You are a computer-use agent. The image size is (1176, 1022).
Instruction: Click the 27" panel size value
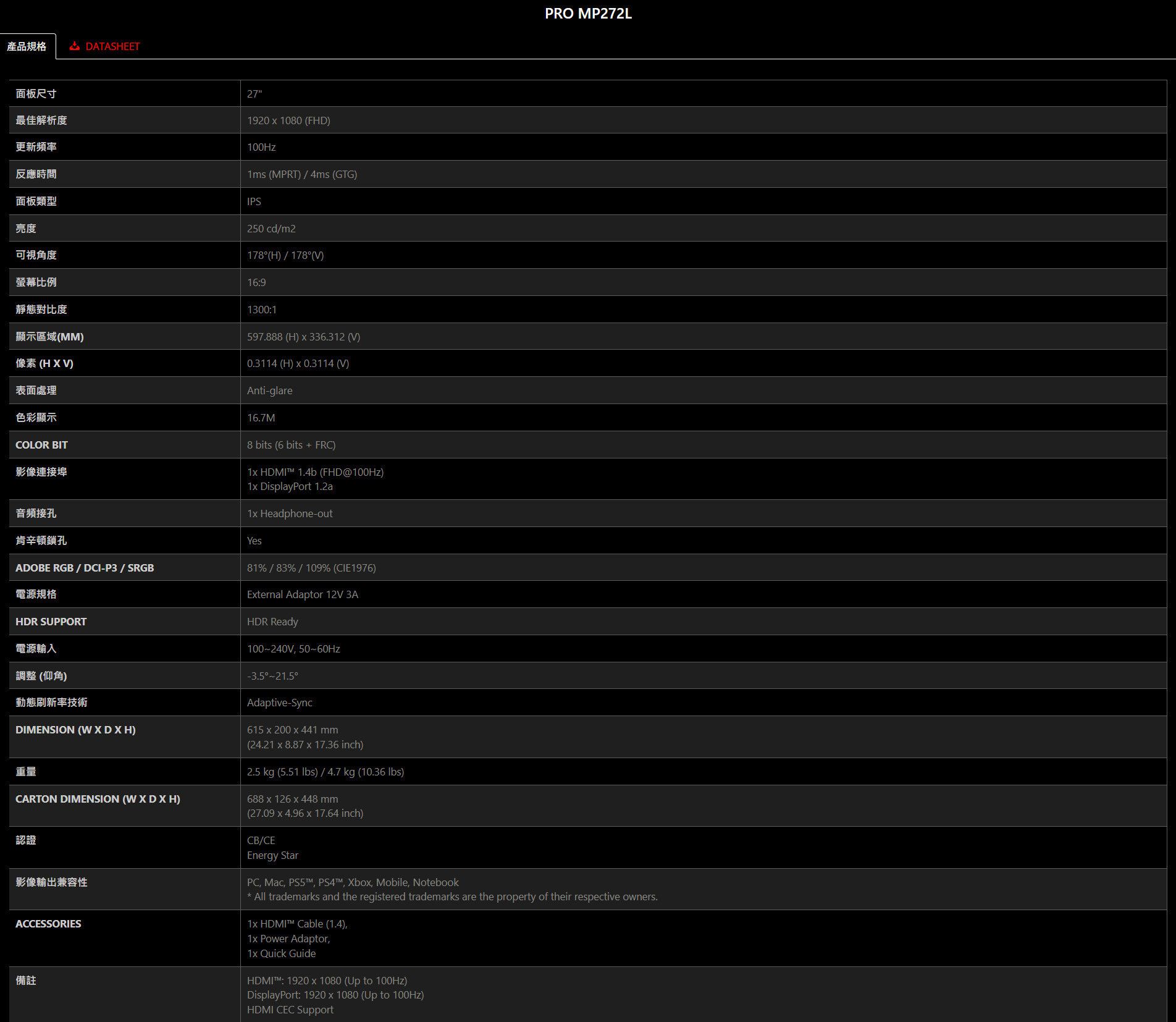click(254, 94)
